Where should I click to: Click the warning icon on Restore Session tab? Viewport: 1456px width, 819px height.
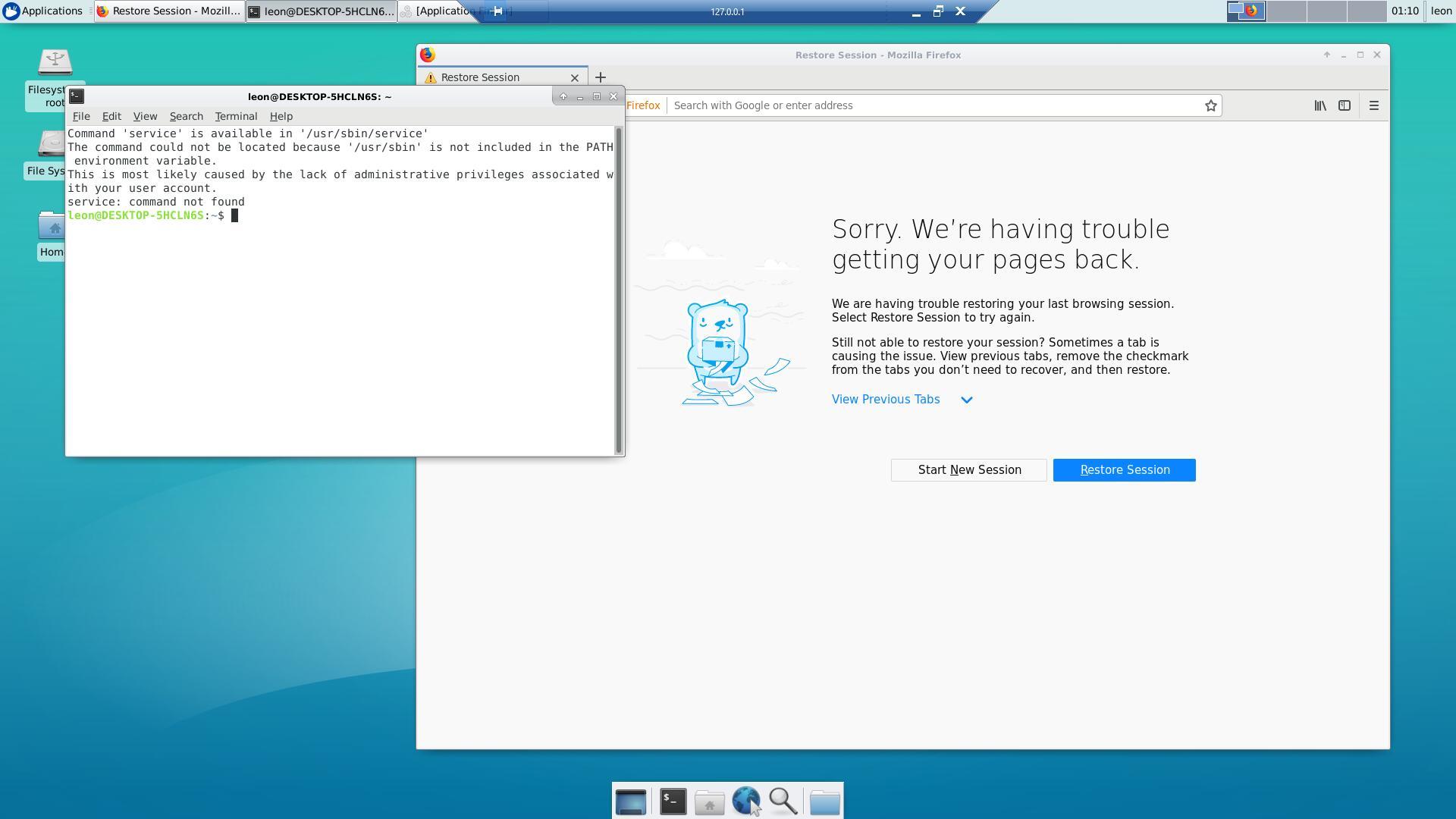point(431,77)
